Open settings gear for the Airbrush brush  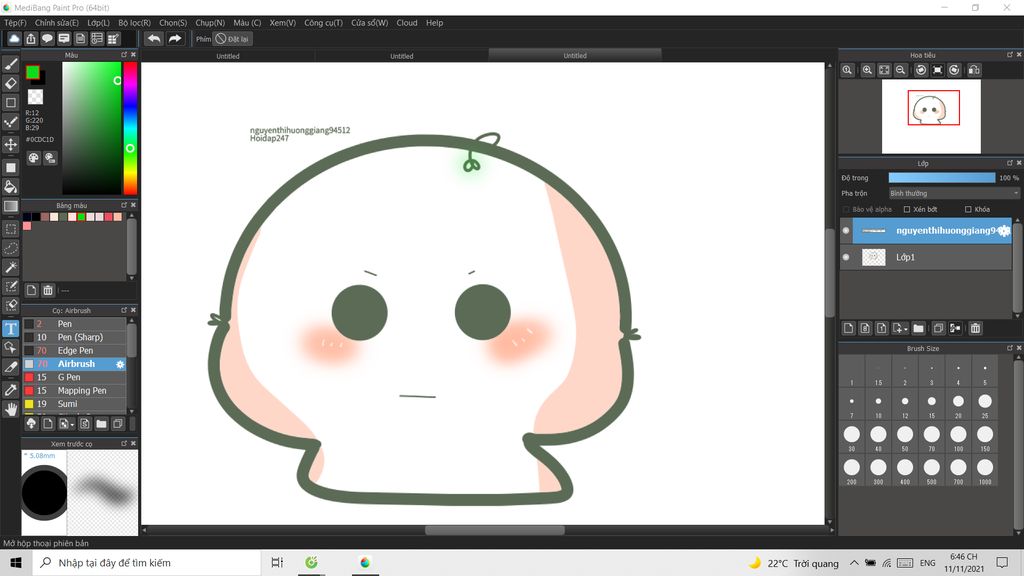[120, 364]
